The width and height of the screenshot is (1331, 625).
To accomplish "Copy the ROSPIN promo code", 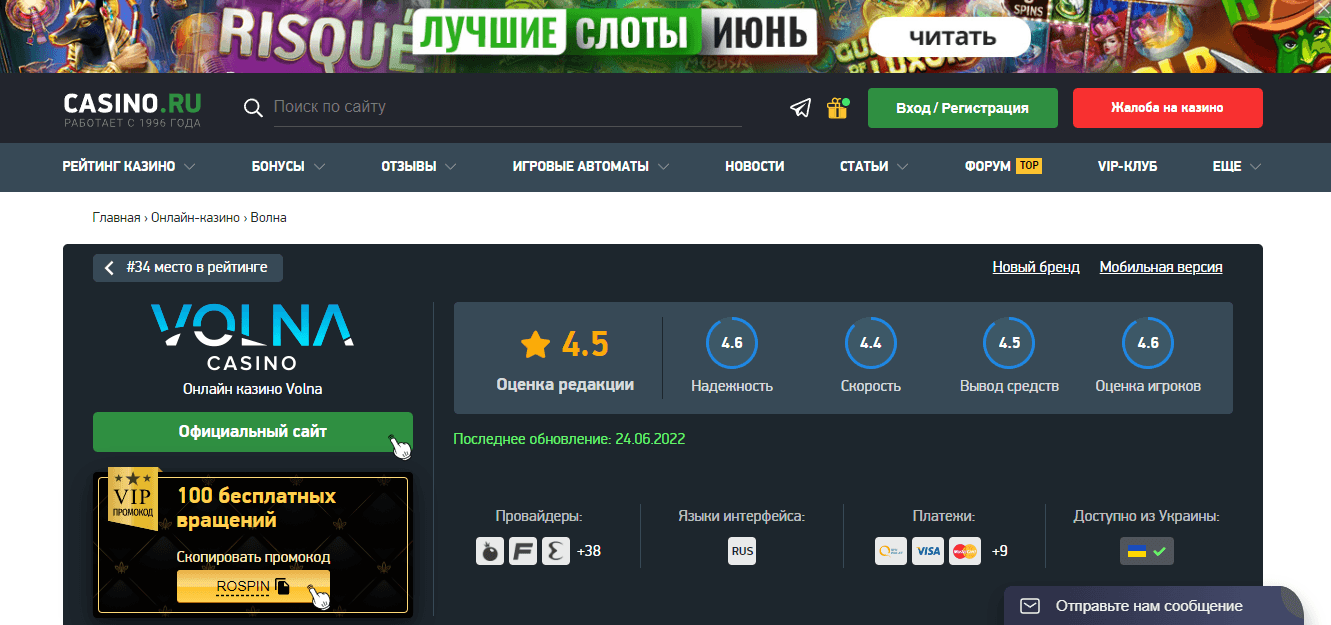I will (253, 586).
